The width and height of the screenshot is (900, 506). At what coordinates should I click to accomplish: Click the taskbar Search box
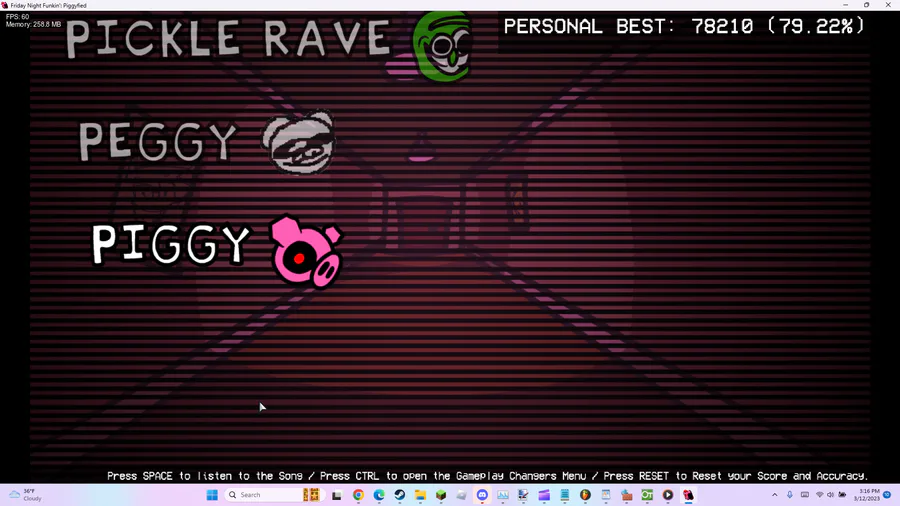(x=273, y=495)
